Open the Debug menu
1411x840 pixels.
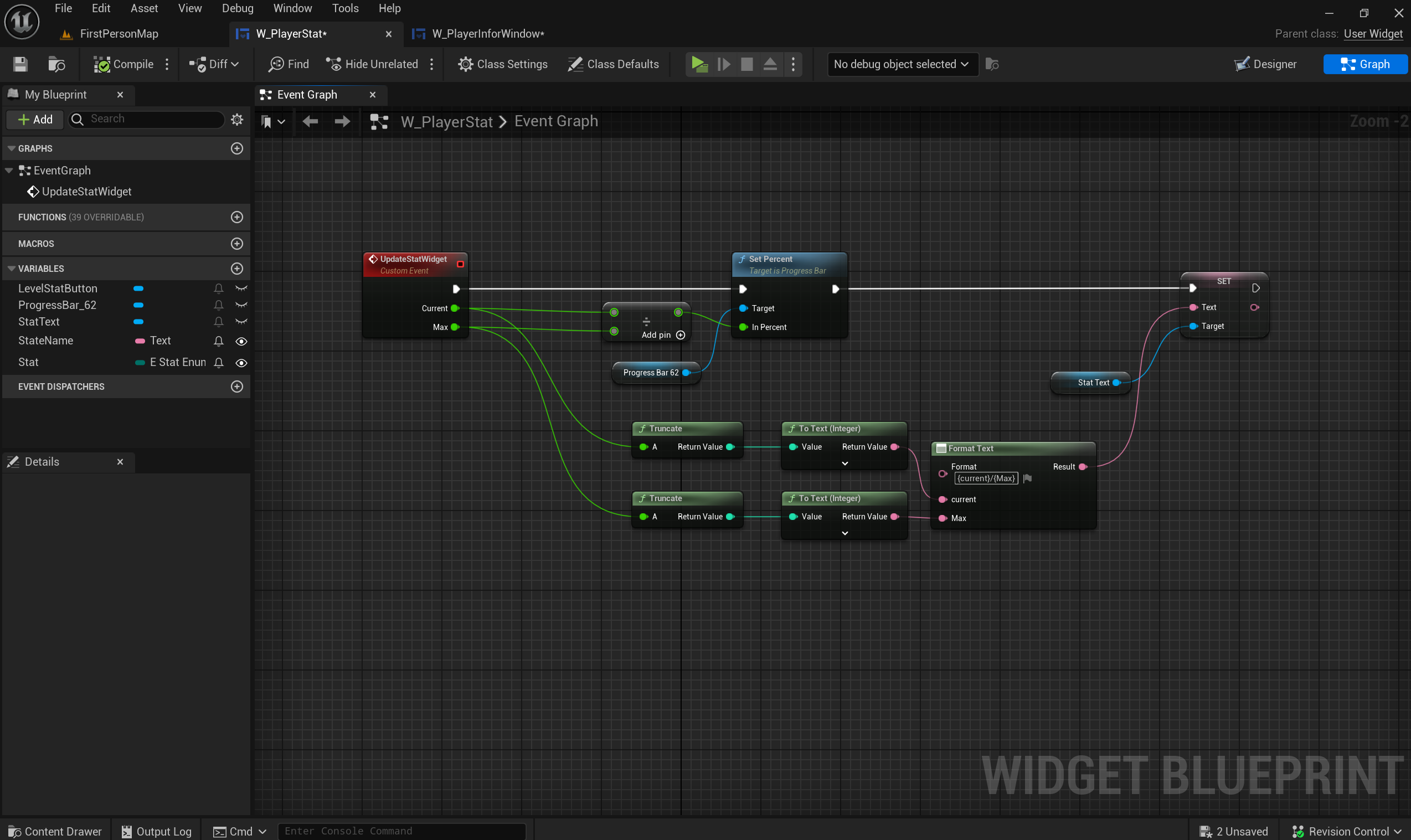tap(237, 8)
